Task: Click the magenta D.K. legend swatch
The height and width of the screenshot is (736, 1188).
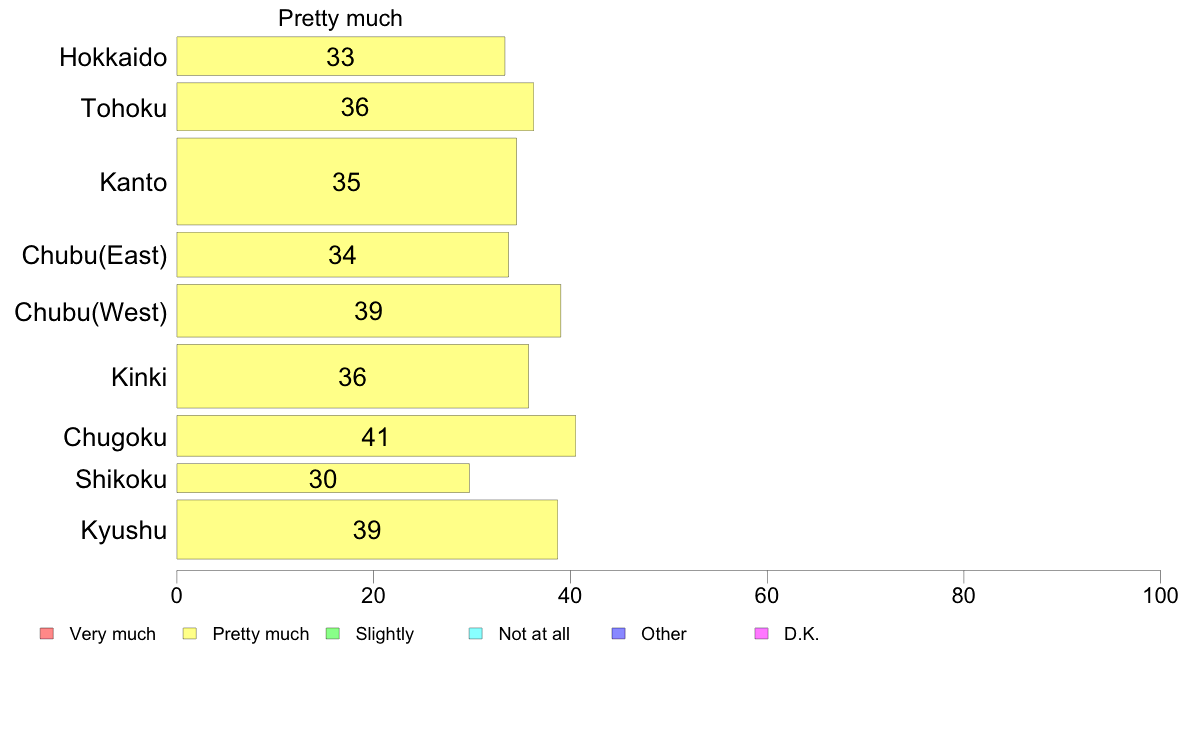Action: (x=761, y=634)
